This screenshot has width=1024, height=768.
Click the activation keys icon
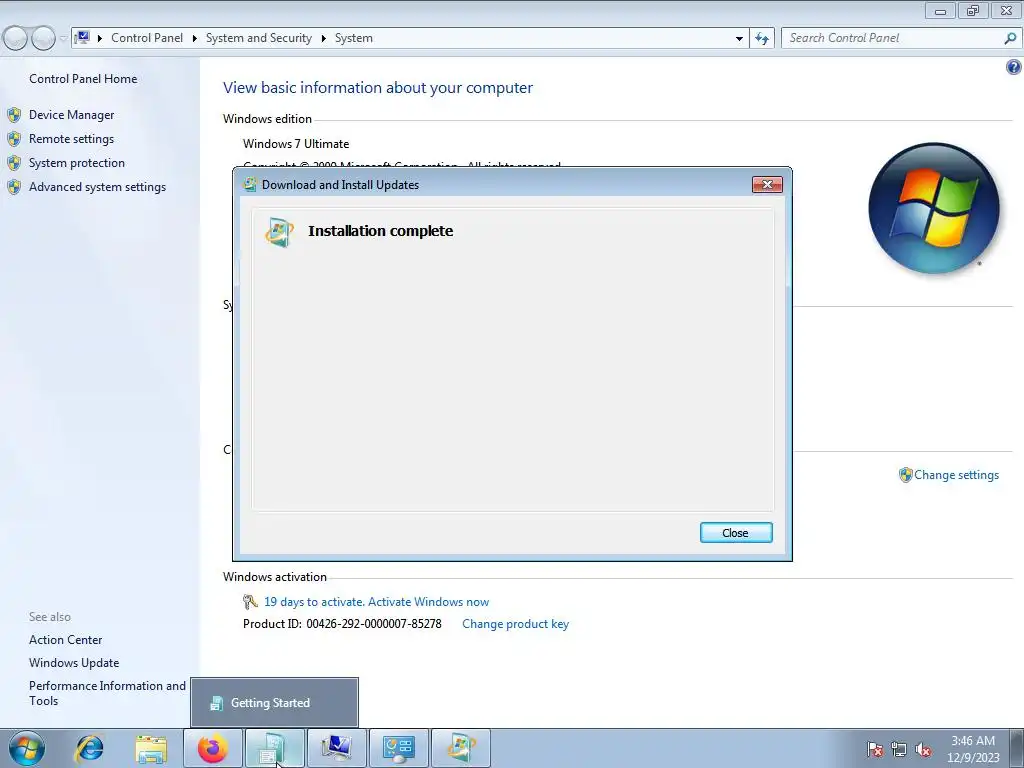pyautogui.click(x=250, y=602)
